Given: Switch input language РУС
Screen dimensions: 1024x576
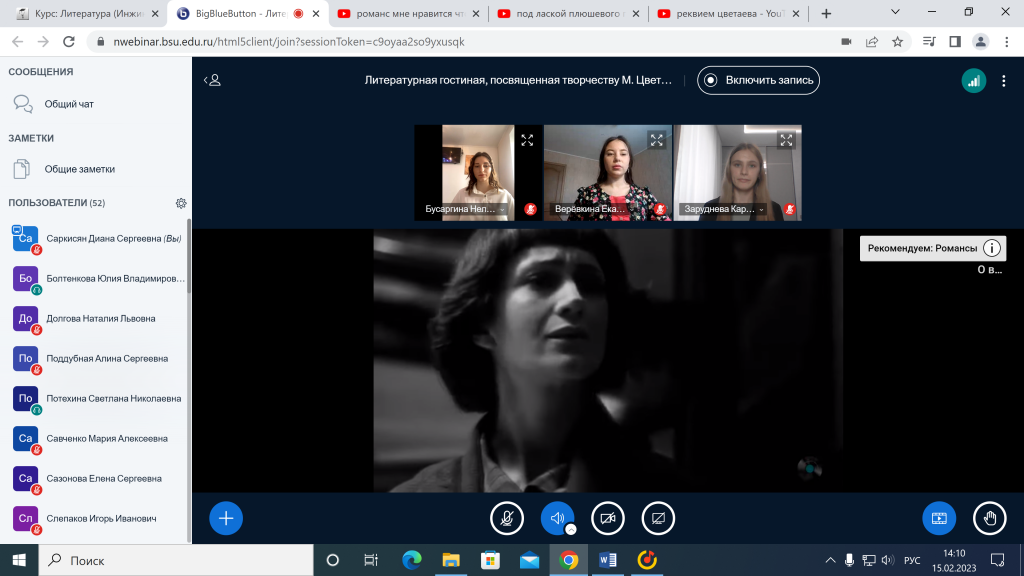Looking at the screenshot, I should [x=912, y=560].
